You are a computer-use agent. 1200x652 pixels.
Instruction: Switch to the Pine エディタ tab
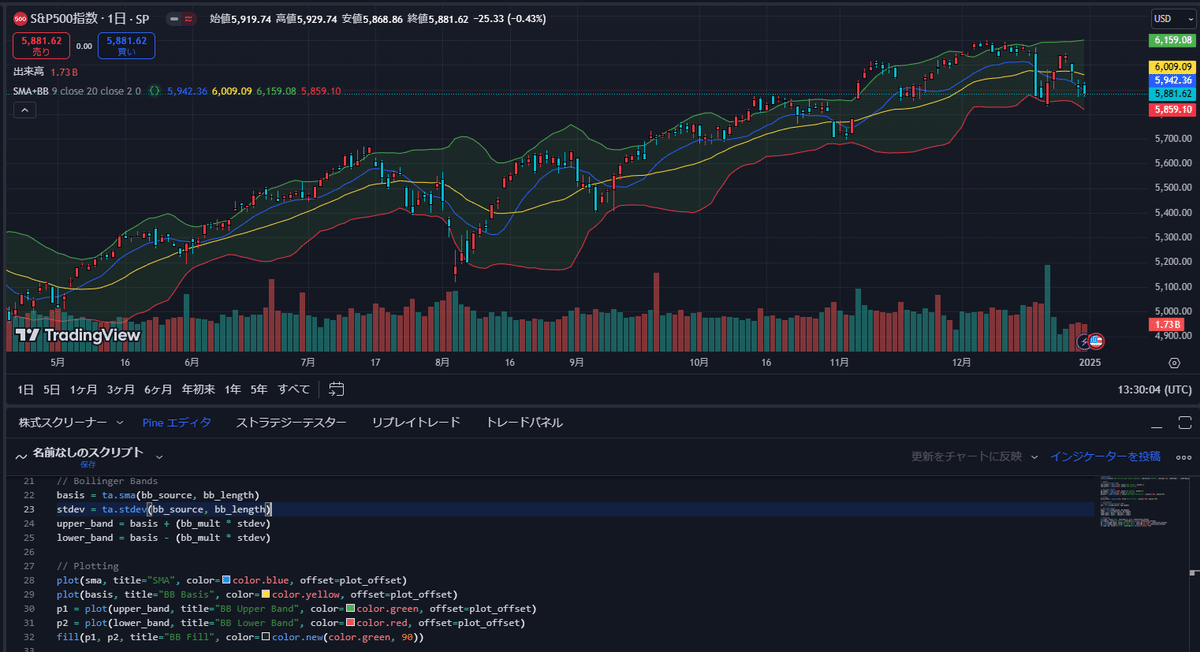[177, 423]
